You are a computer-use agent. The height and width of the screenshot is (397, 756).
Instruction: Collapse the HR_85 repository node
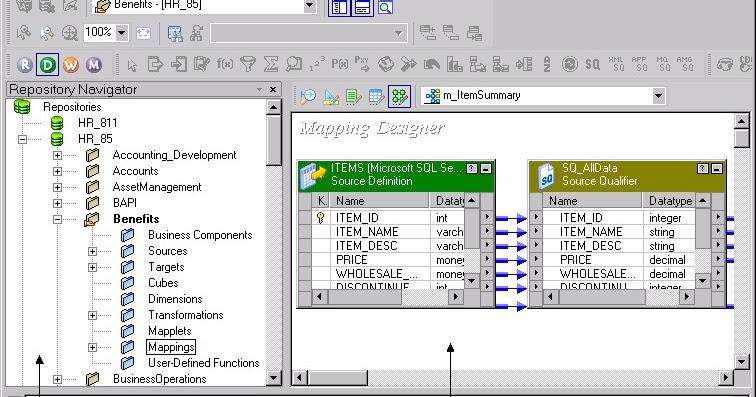(x=22, y=139)
